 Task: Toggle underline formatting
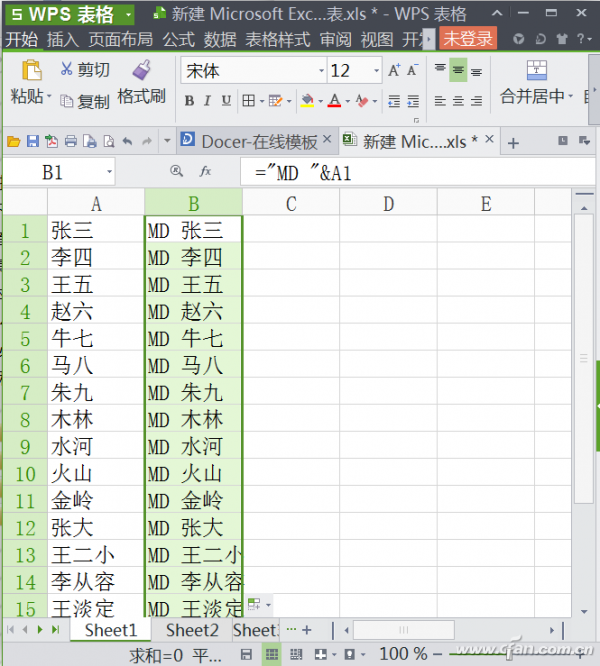click(226, 101)
